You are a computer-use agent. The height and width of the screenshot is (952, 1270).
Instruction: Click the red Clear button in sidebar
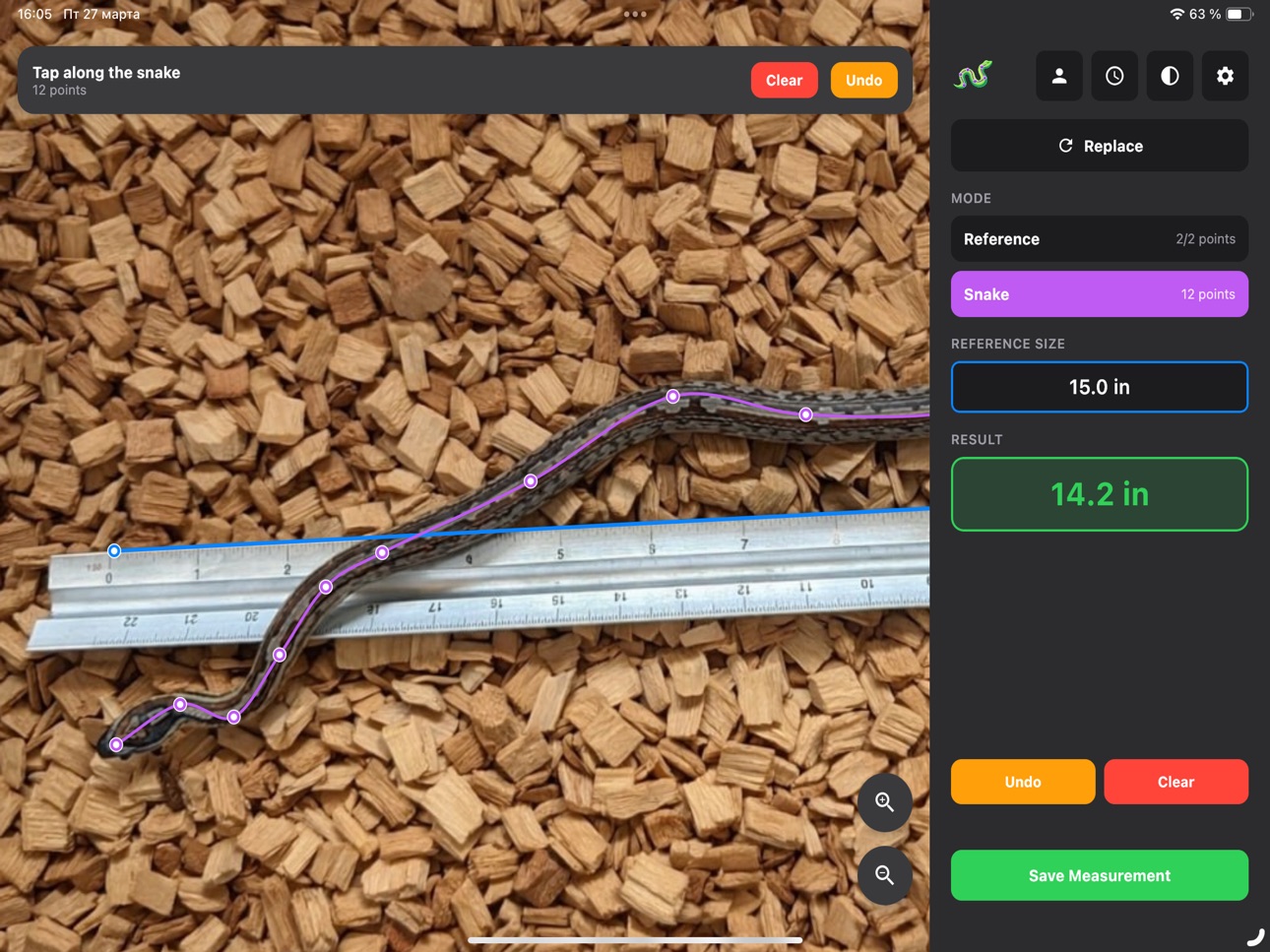coord(1176,782)
